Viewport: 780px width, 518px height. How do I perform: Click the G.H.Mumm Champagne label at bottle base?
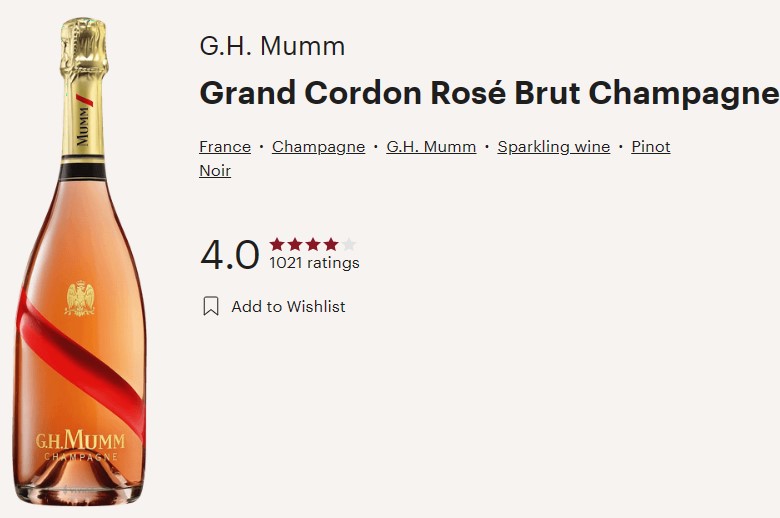[78, 445]
